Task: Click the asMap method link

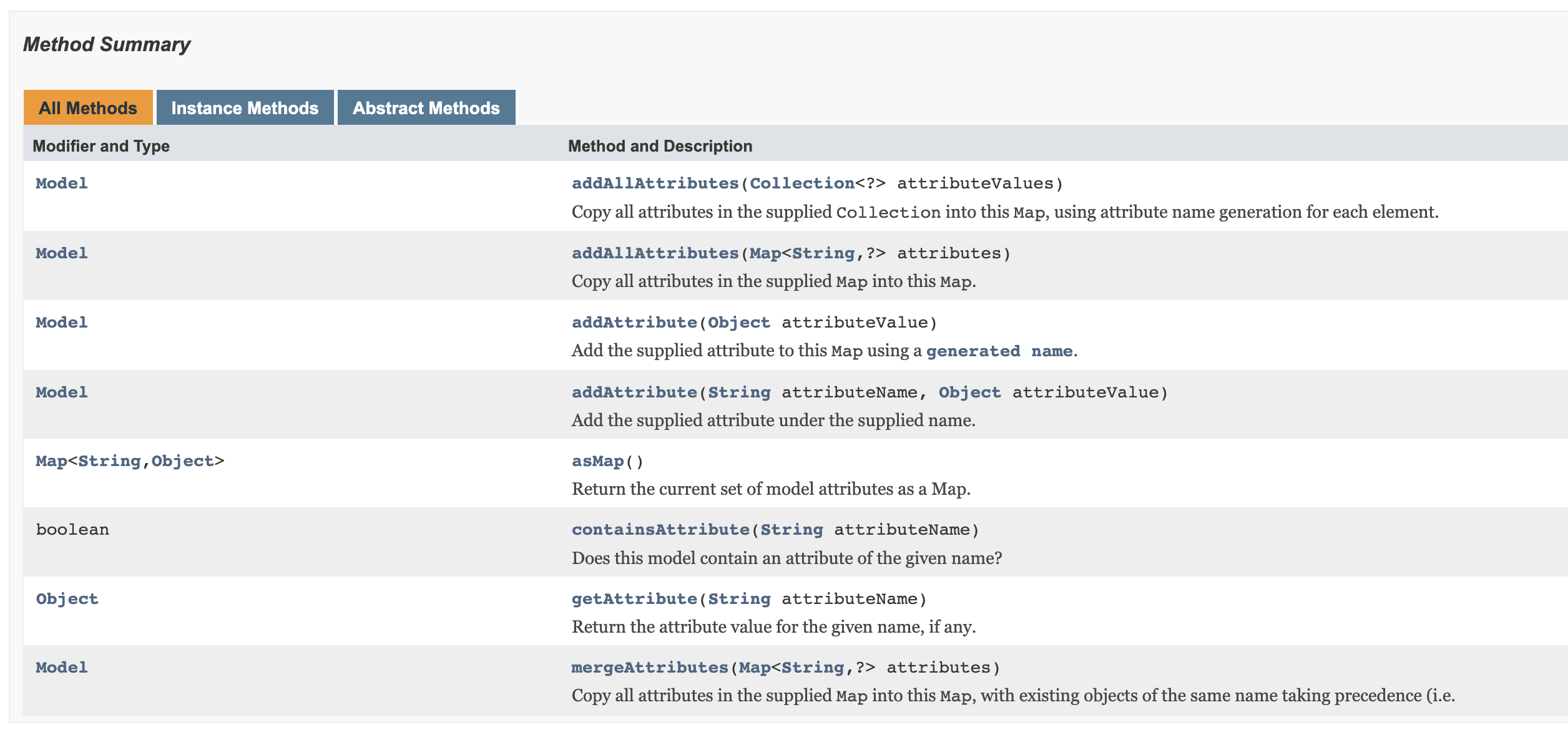Action: click(x=597, y=461)
